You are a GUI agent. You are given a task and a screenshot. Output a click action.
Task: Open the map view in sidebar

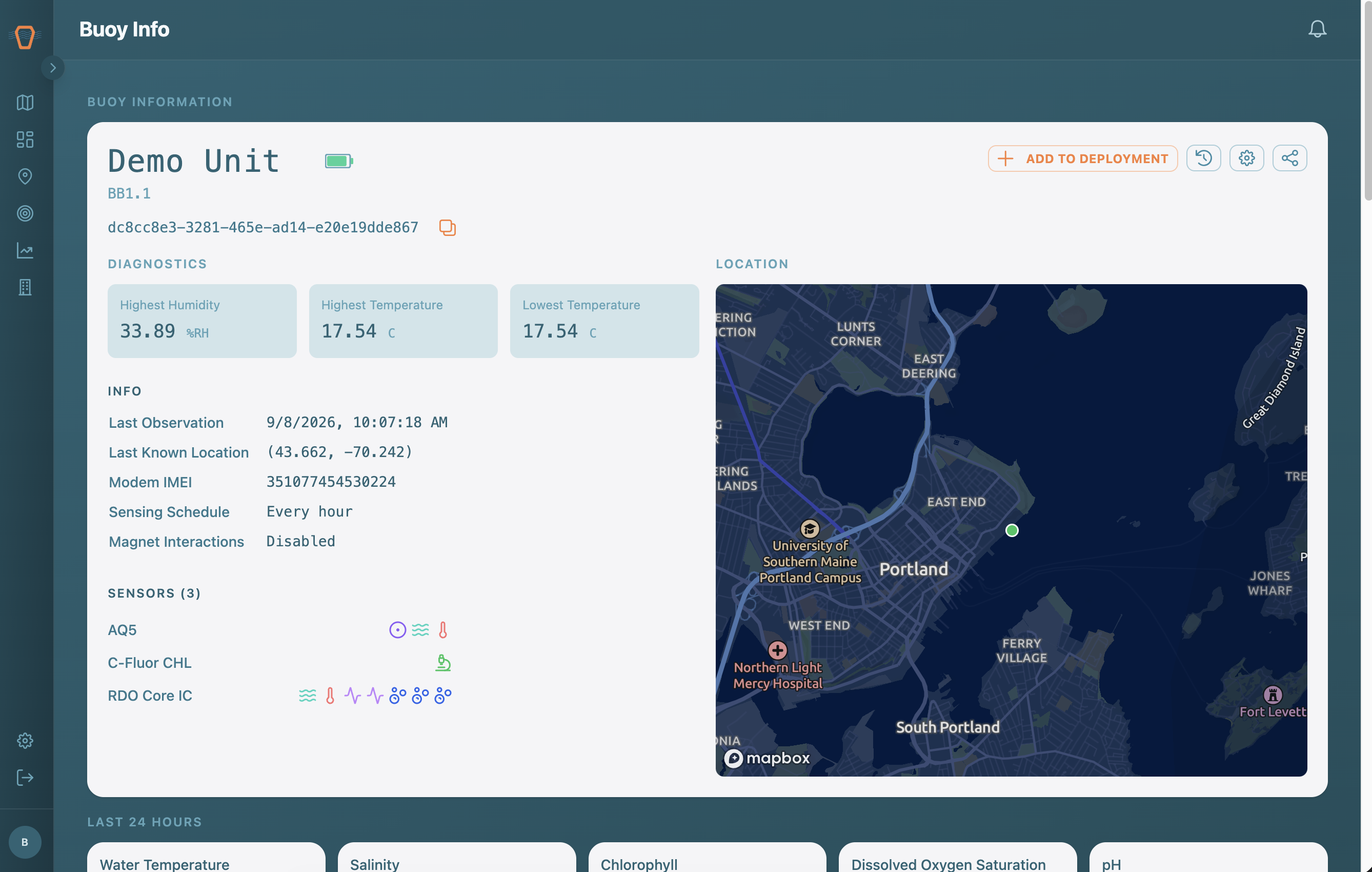point(25,103)
